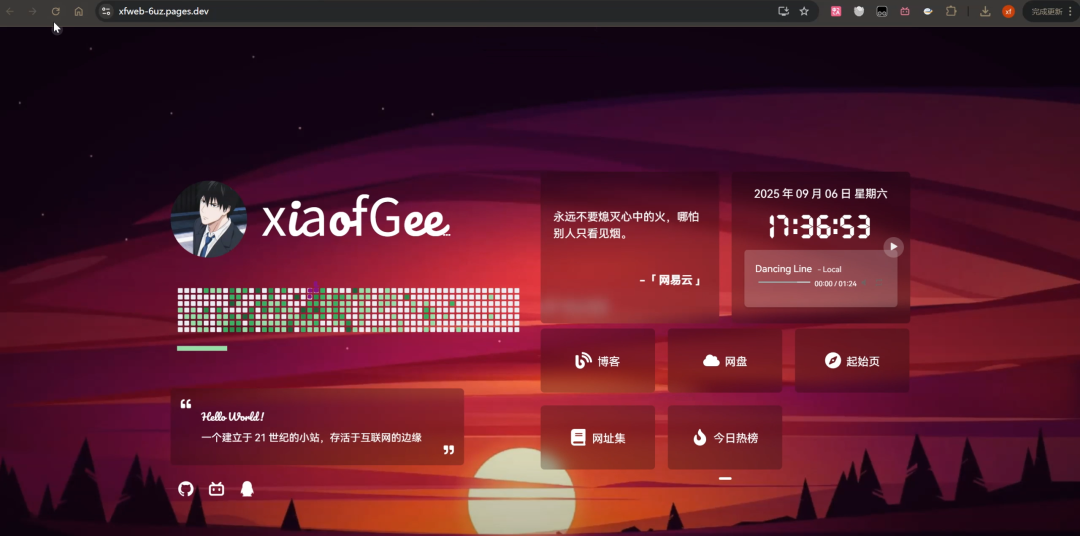
Task: Click the xiaofGee site title
Action: point(356,217)
